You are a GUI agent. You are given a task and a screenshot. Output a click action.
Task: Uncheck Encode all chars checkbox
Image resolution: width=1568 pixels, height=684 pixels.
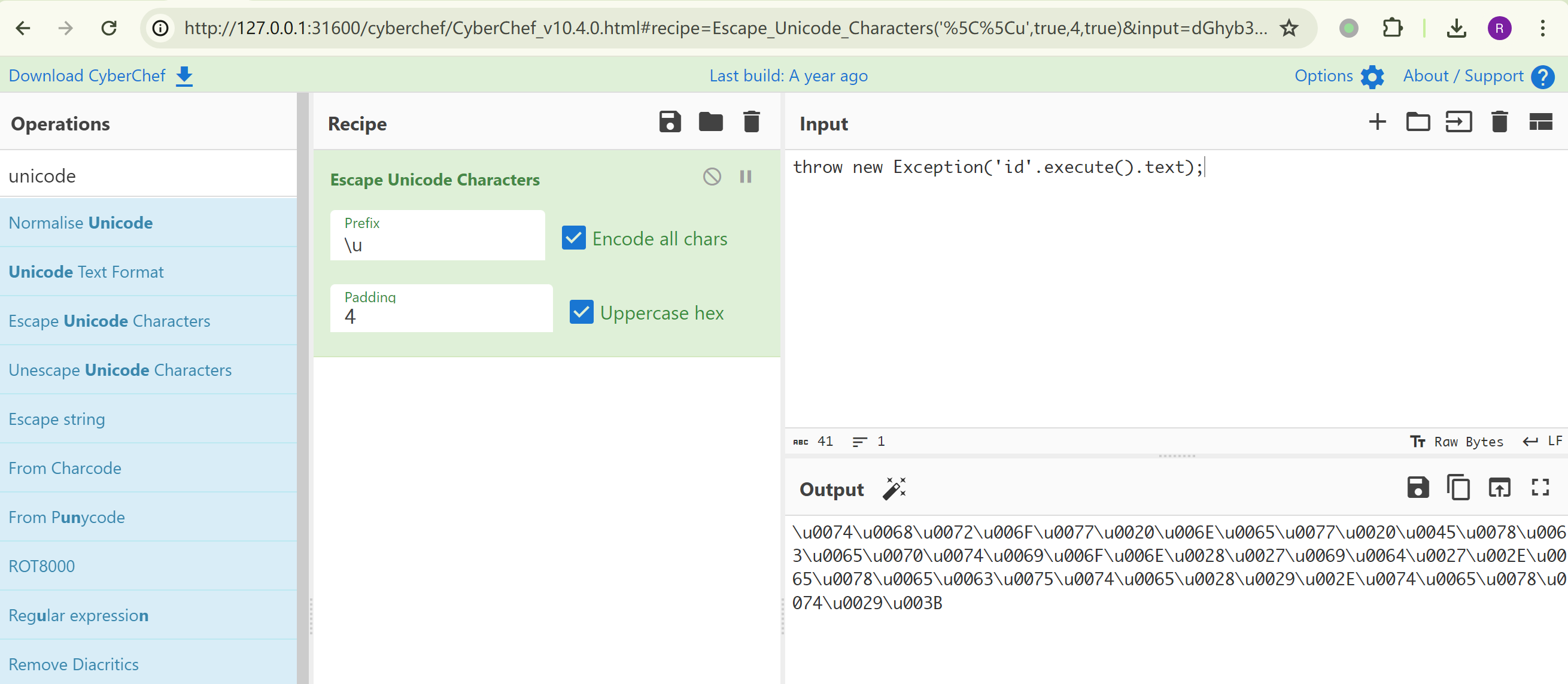pyautogui.click(x=573, y=239)
